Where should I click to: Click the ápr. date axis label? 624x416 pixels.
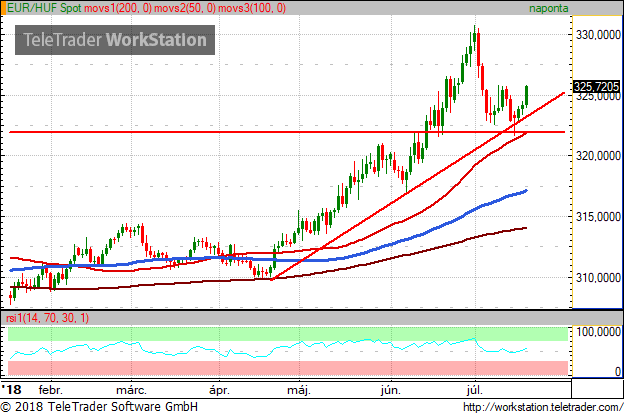coord(219,390)
